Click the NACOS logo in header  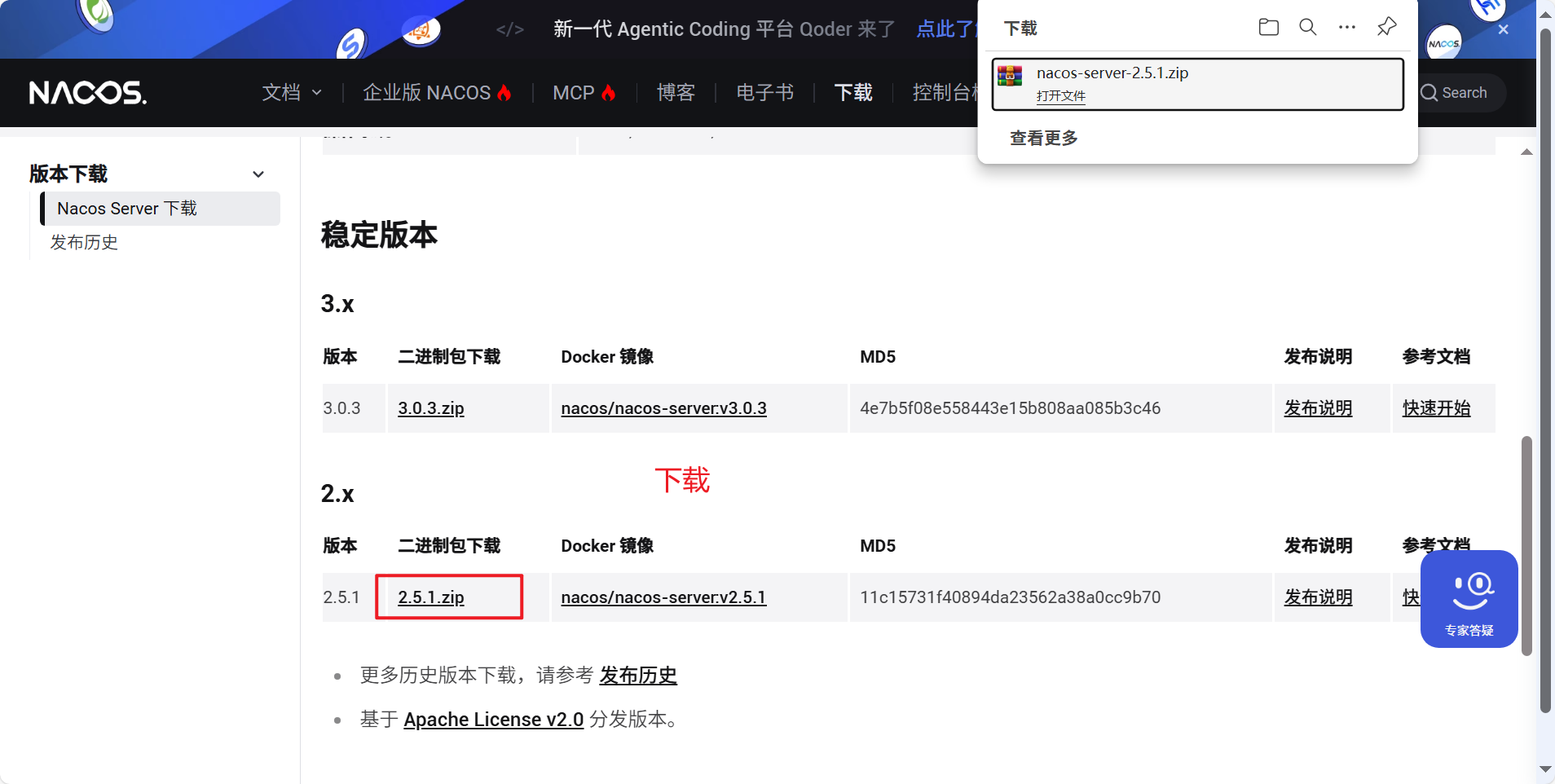tap(88, 93)
